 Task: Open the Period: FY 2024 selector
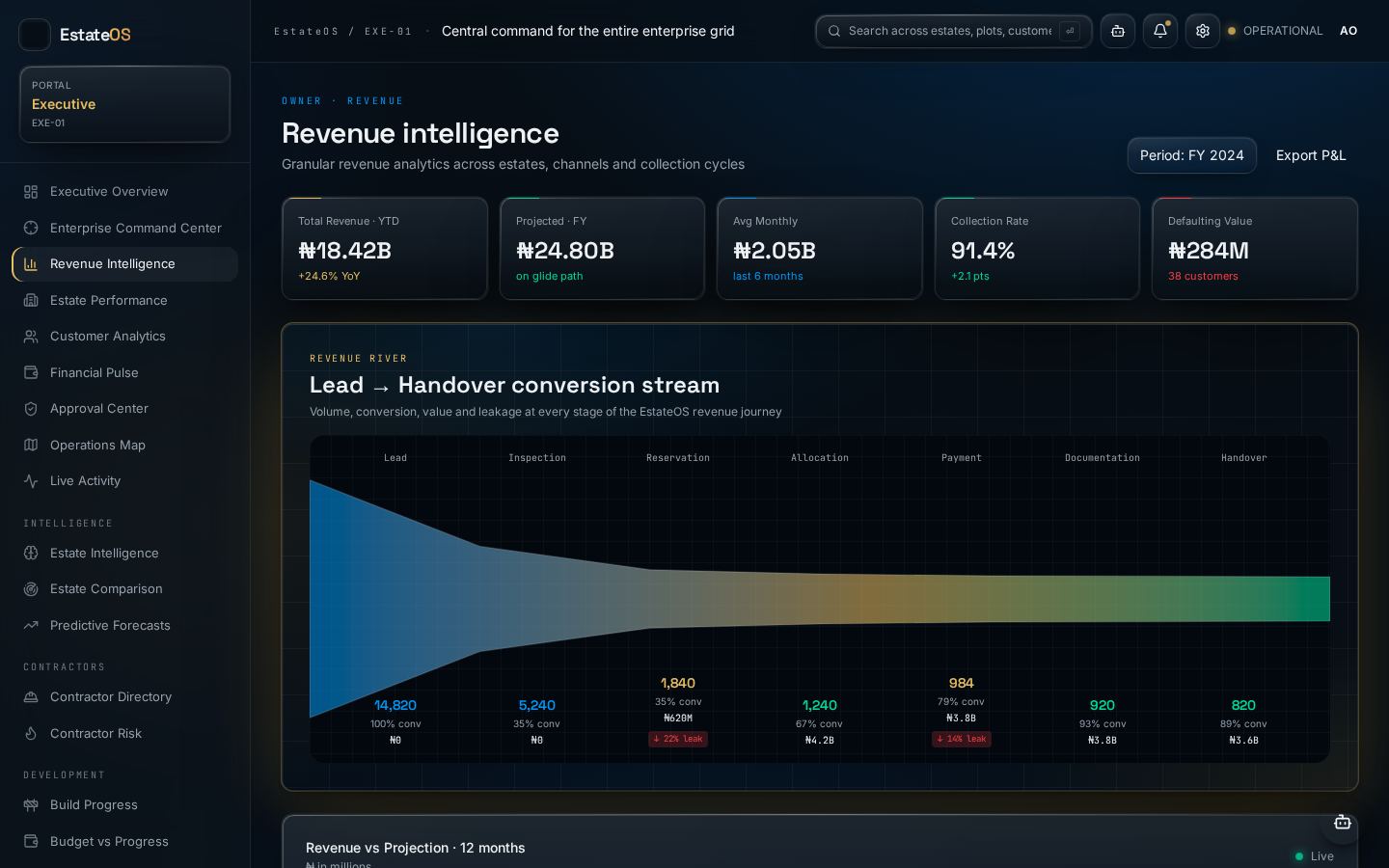point(1192,155)
